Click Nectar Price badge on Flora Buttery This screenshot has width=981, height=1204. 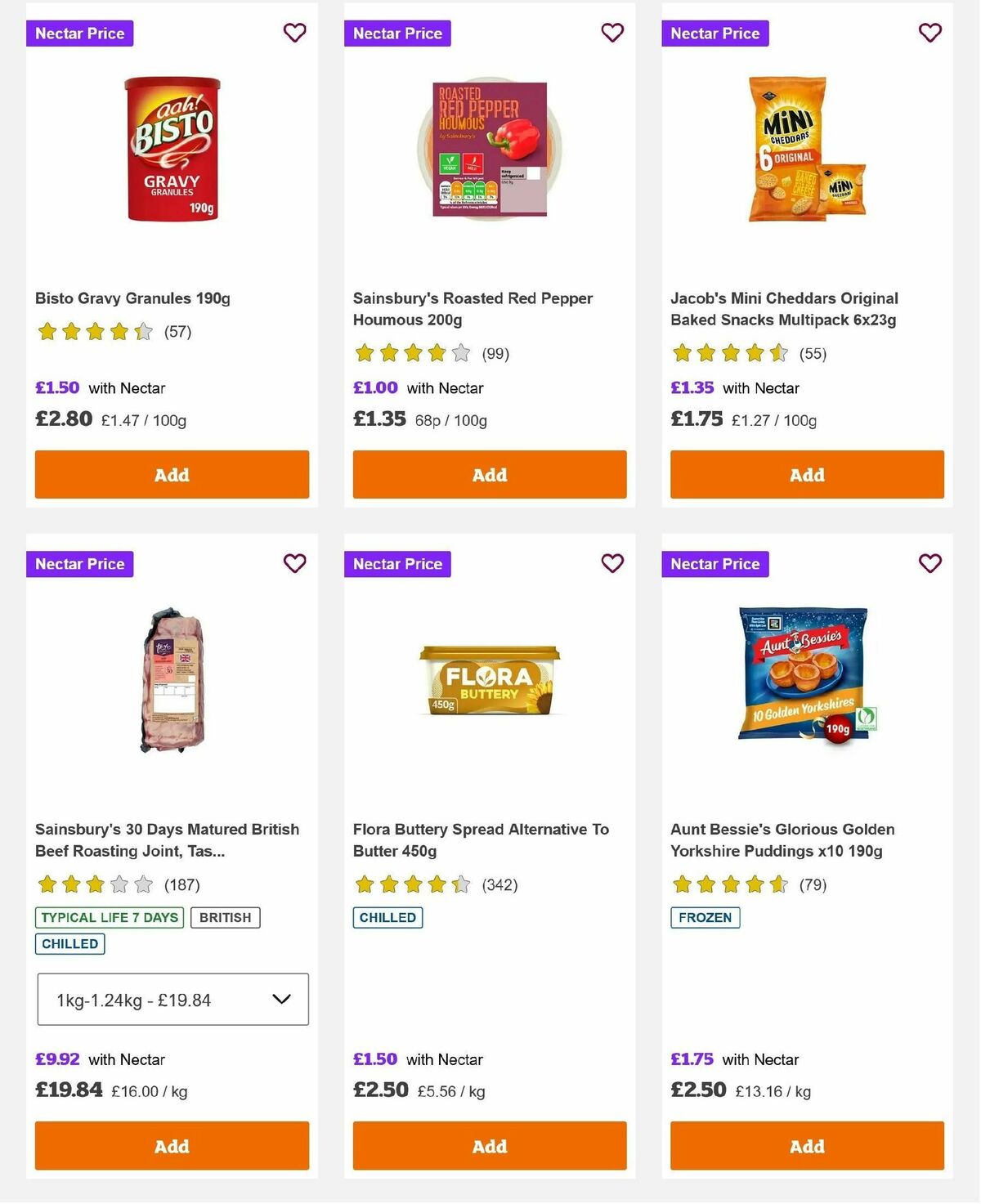coord(397,564)
